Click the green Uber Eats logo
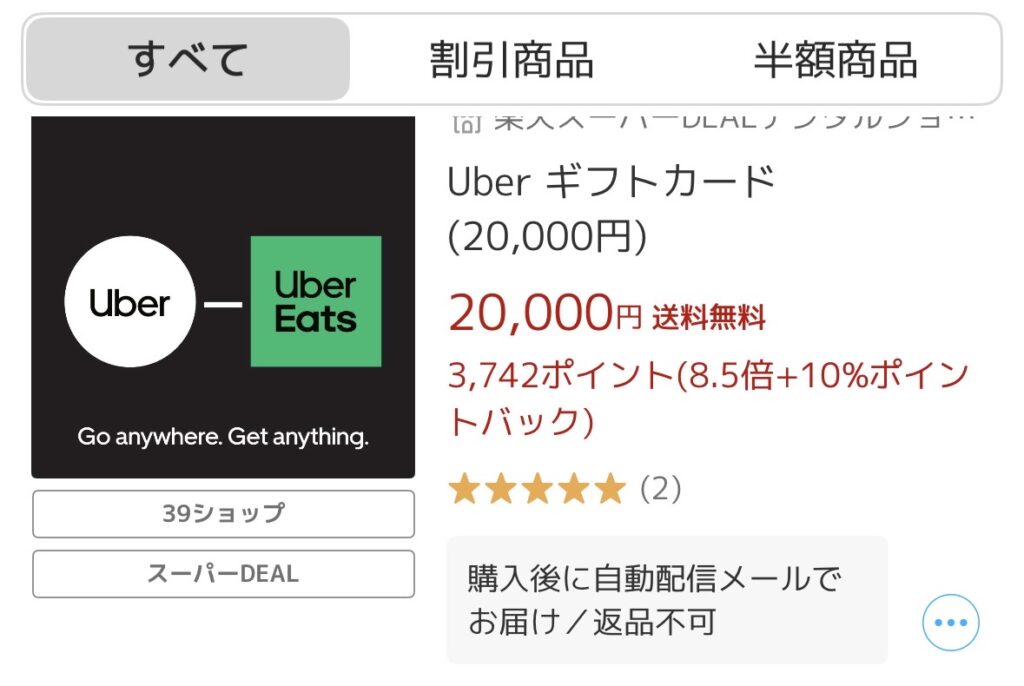Screen dimensions: 1024x686 pyautogui.click(x=315, y=301)
